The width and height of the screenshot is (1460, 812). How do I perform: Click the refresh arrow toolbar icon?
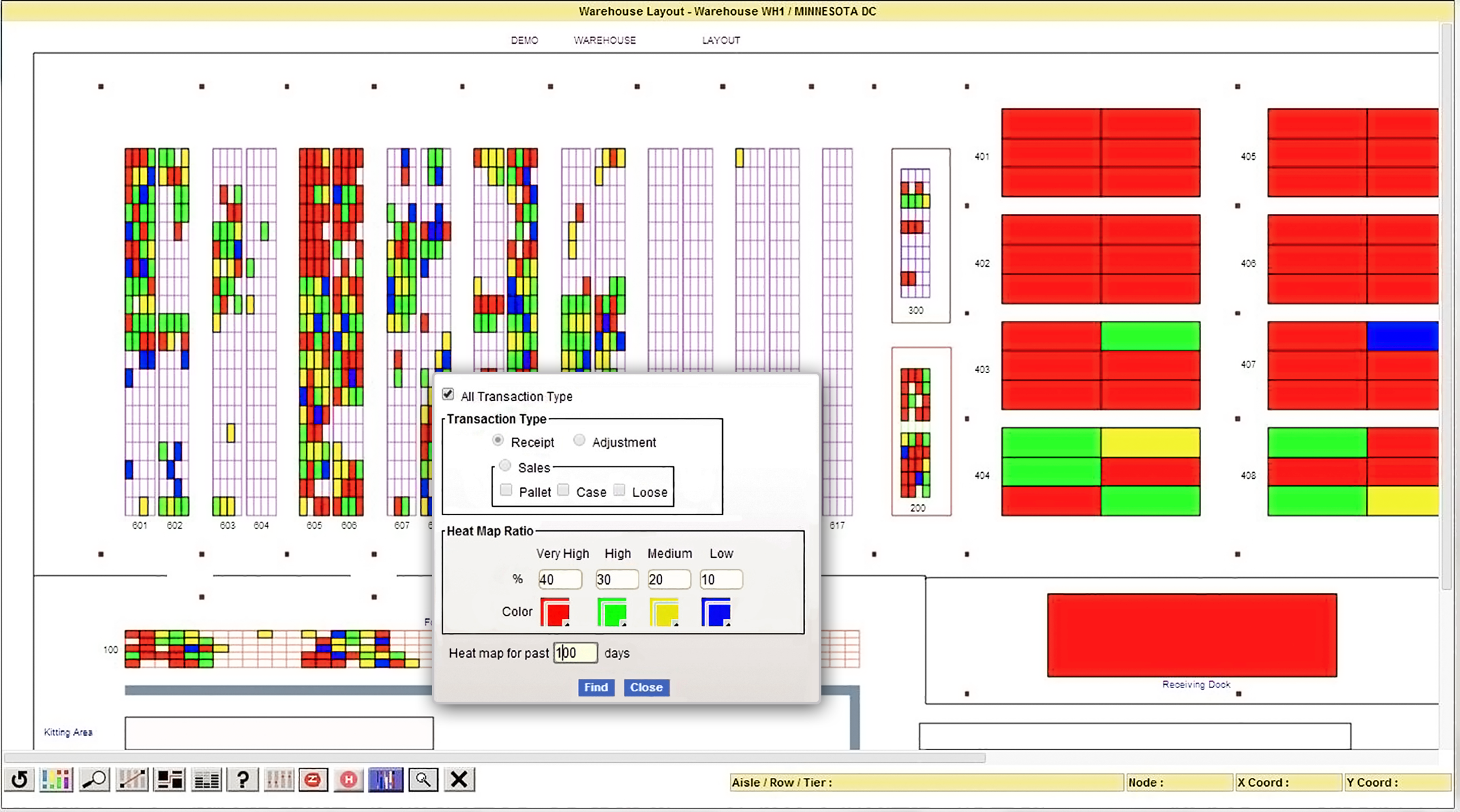coord(20,779)
